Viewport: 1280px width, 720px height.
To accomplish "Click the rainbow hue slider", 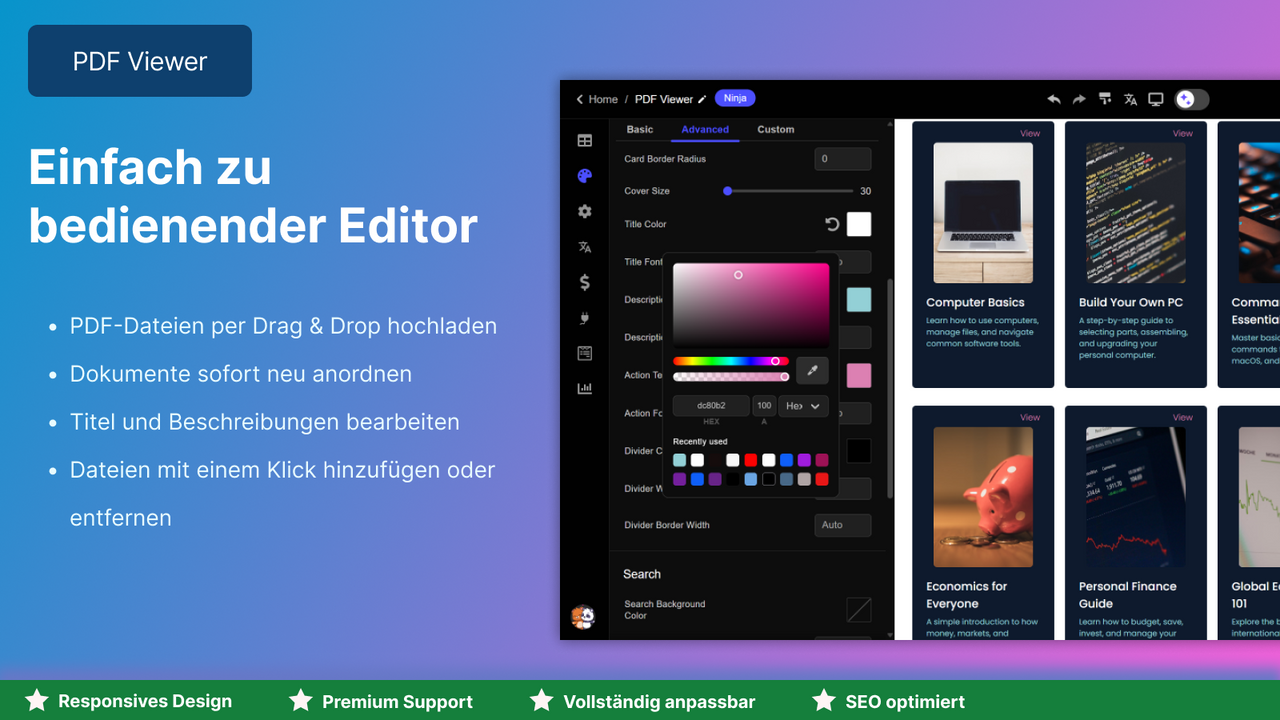I will coord(731,361).
